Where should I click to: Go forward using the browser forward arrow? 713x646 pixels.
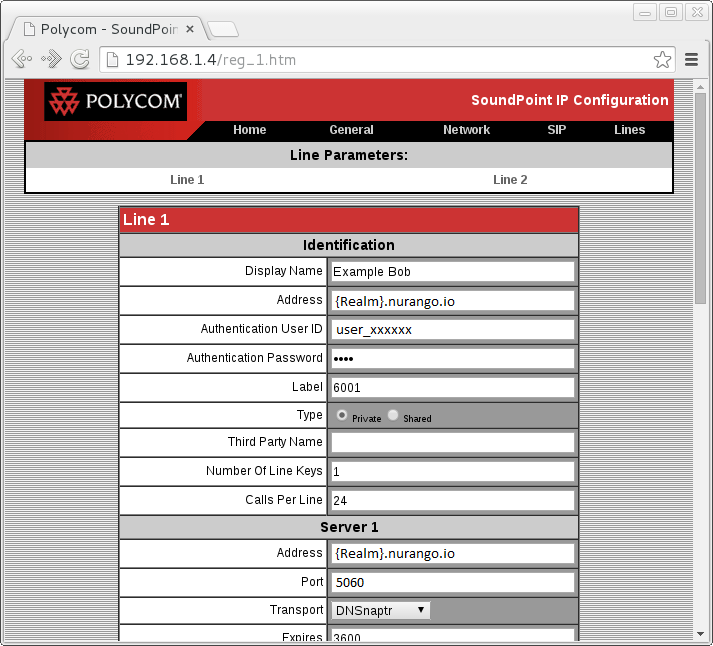click(51, 59)
